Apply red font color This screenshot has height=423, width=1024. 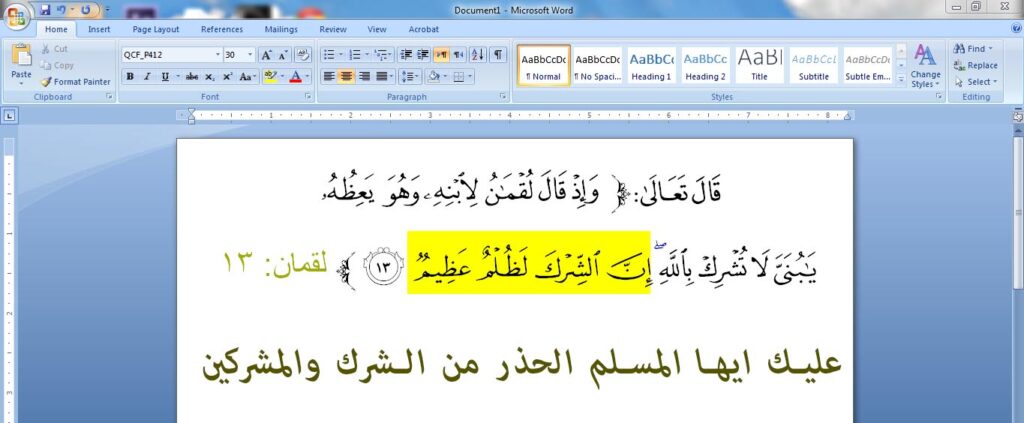[295, 76]
